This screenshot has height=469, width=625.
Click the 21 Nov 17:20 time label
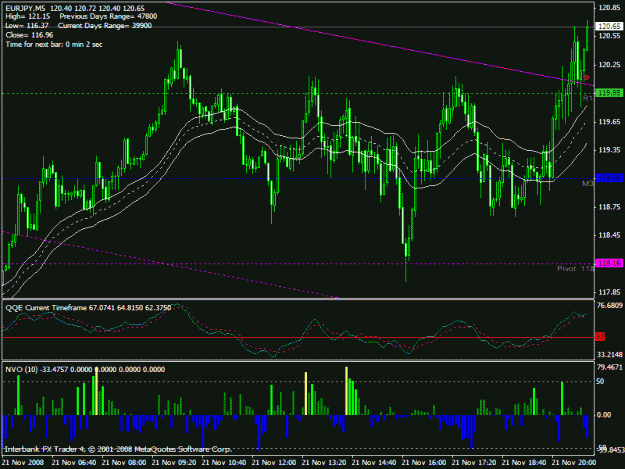click(474, 463)
